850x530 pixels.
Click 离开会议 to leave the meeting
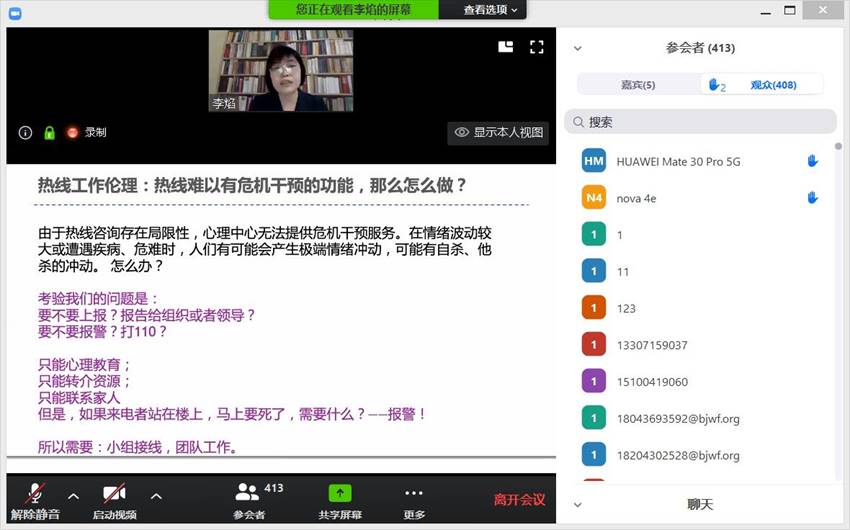click(x=519, y=500)
